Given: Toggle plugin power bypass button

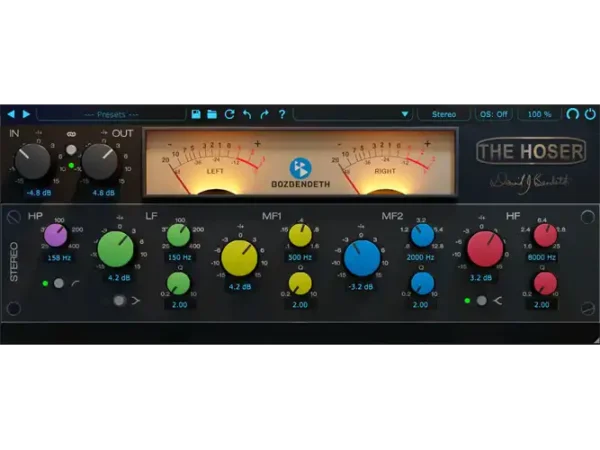Looking at the screenshot, I should pyautogui.click(x=590, y=114).
